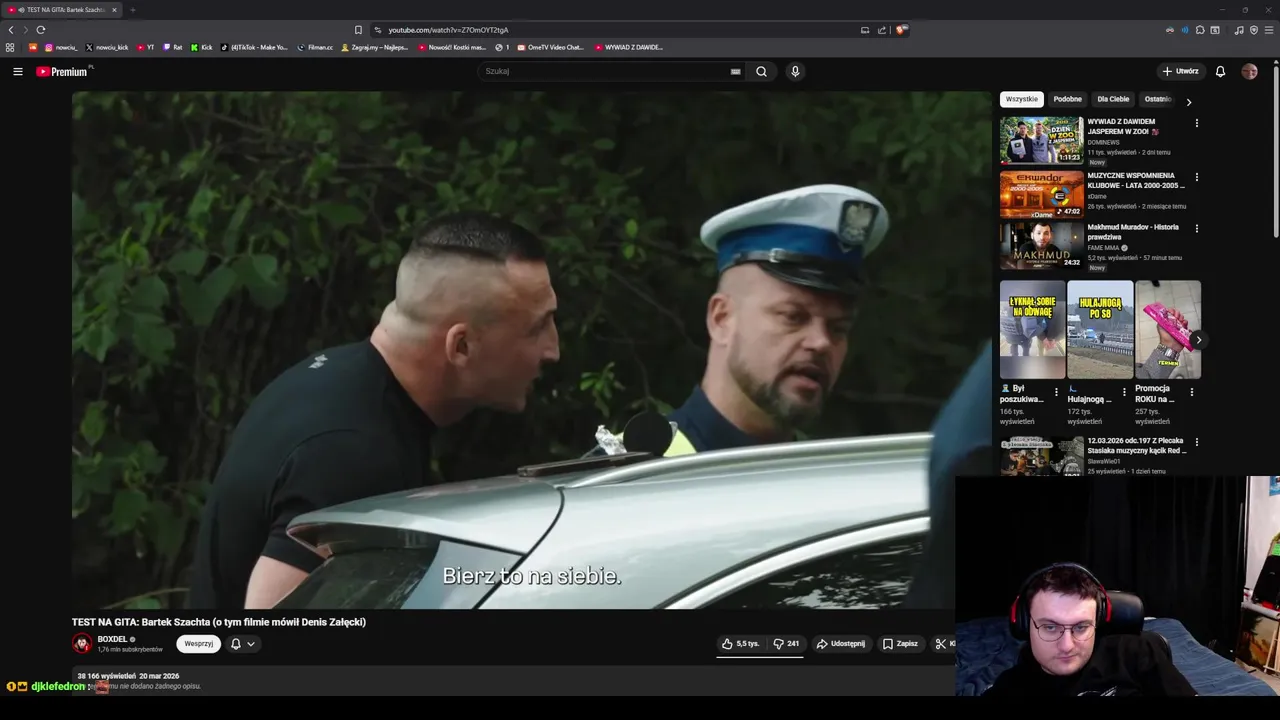Open the browser extensions puzzle icon

point(1200,30)
